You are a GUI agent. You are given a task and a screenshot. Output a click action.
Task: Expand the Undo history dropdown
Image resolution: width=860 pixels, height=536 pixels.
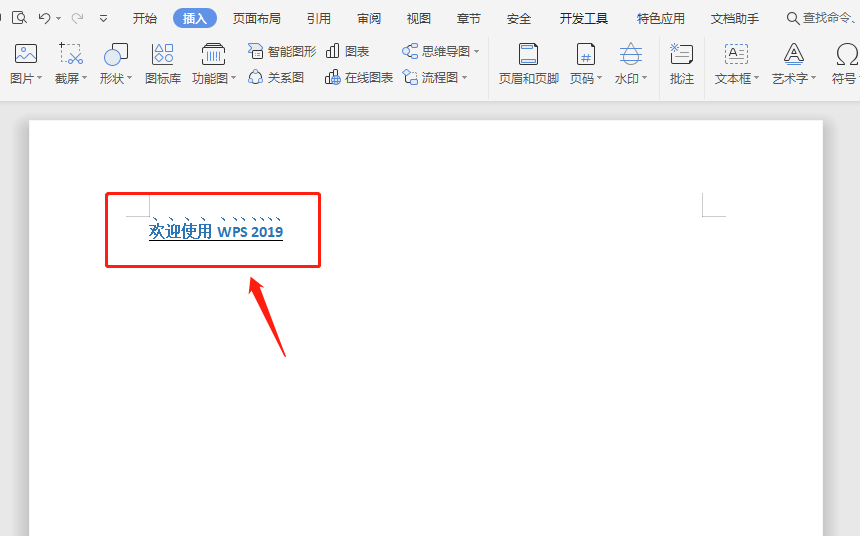[58, 19]
